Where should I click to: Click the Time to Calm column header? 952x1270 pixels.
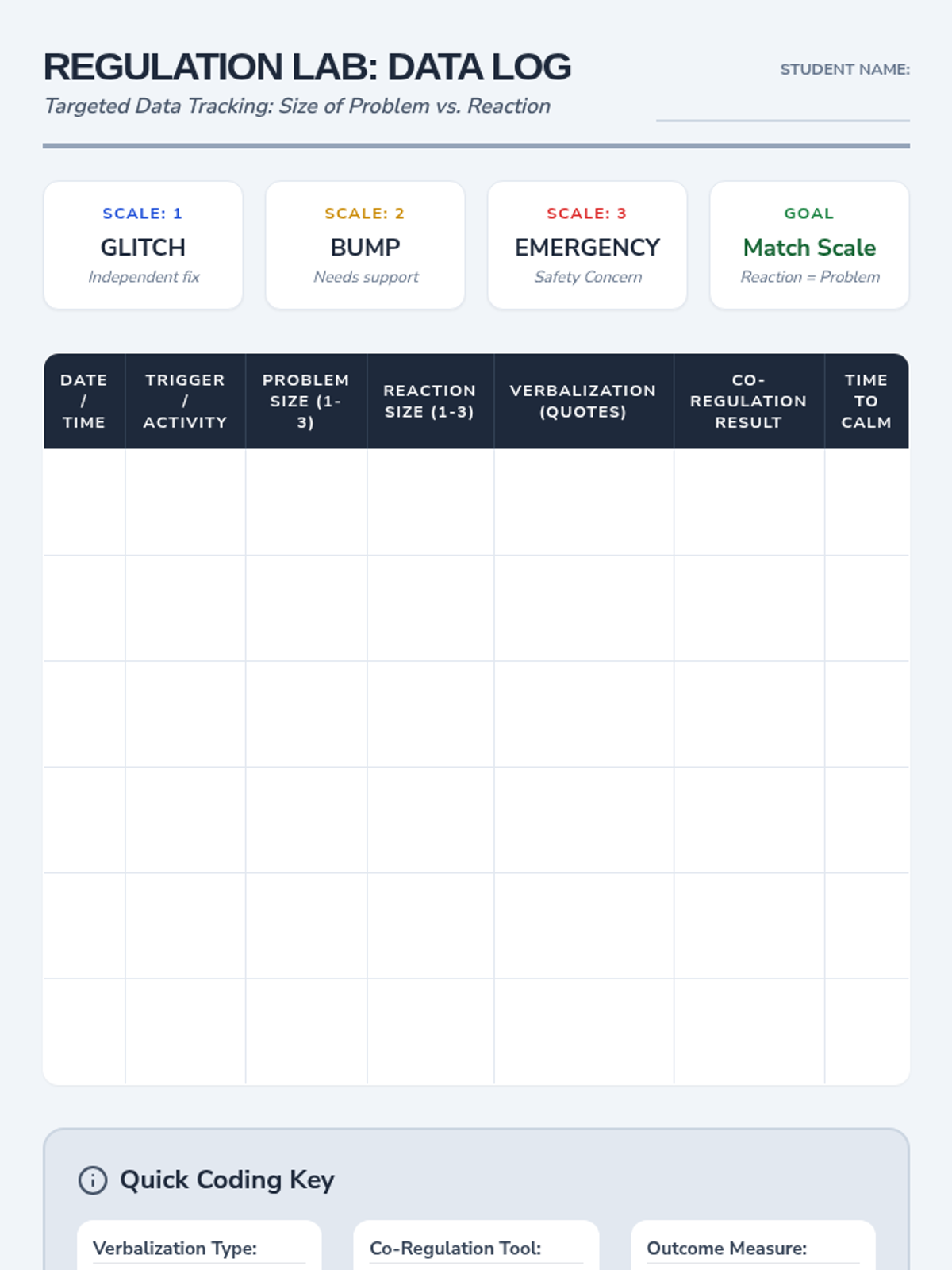(866, 402)
